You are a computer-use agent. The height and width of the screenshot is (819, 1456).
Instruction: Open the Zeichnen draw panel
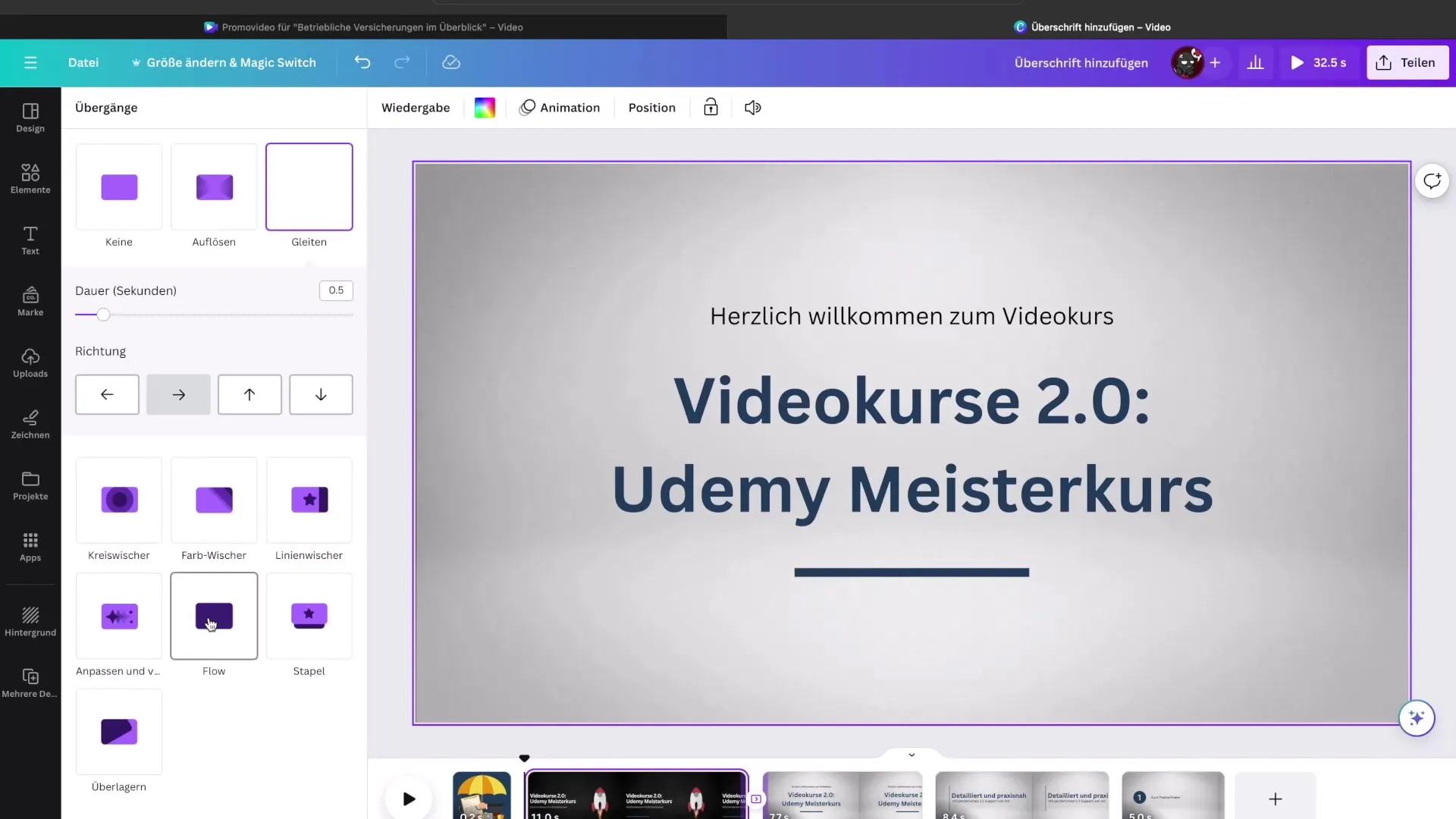point(30,425)
